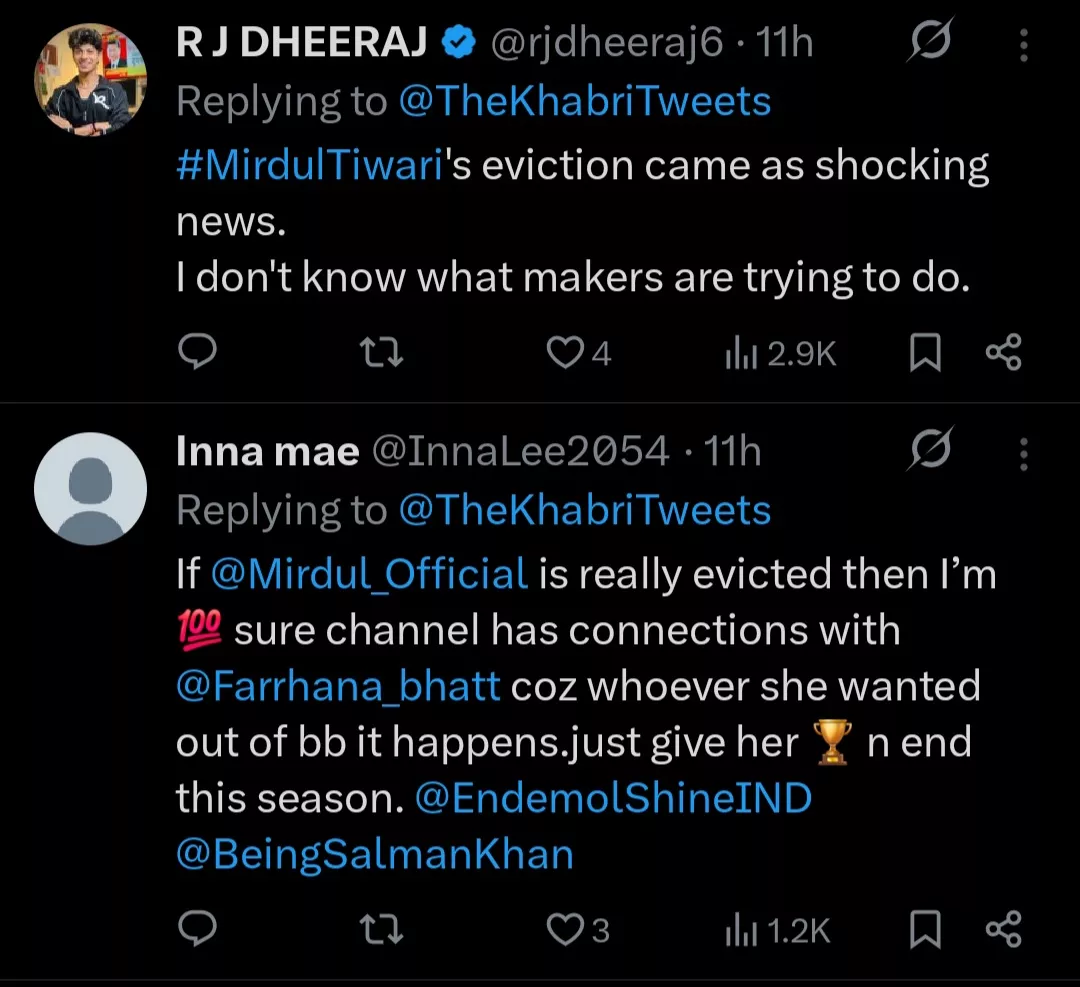
Task: Expand more options for Inna mae's reply
Action: coord(1023,455)
